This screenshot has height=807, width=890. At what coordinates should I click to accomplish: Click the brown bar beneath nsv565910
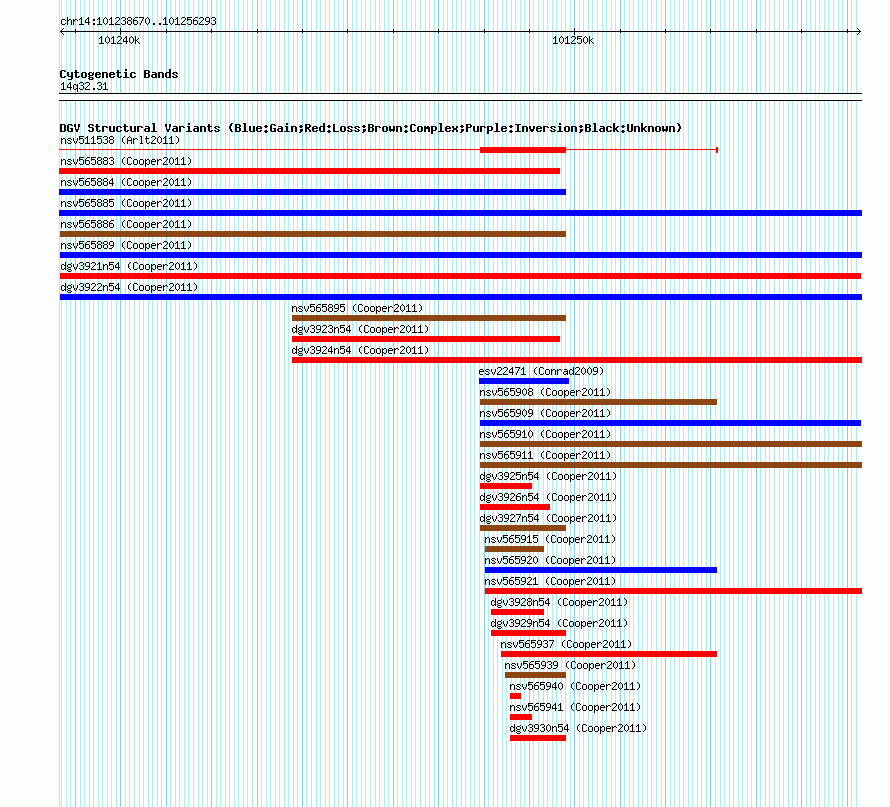(671, 444)
